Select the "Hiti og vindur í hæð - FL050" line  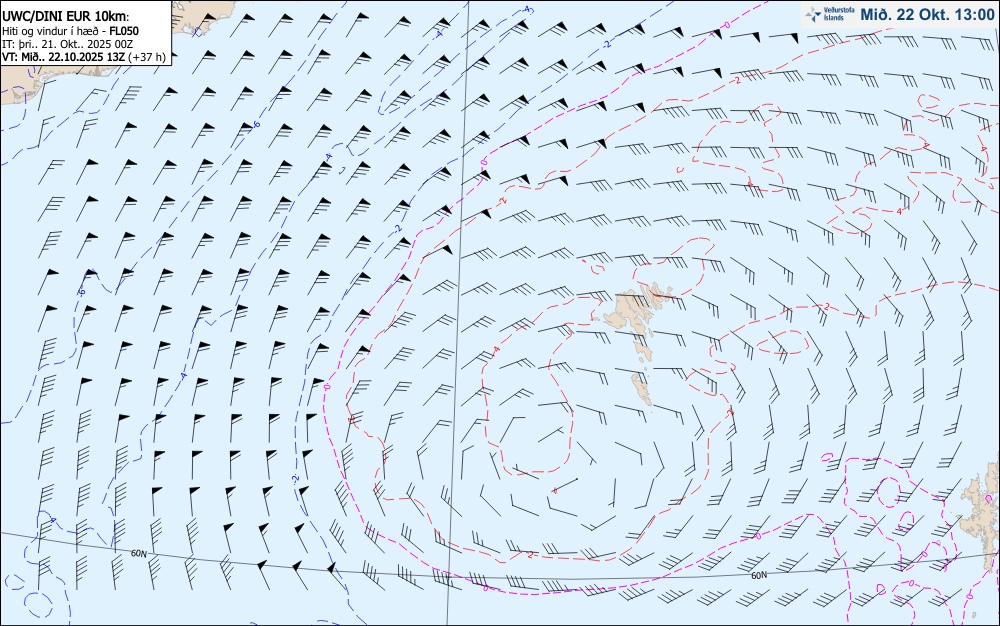[x=70, y=31]
